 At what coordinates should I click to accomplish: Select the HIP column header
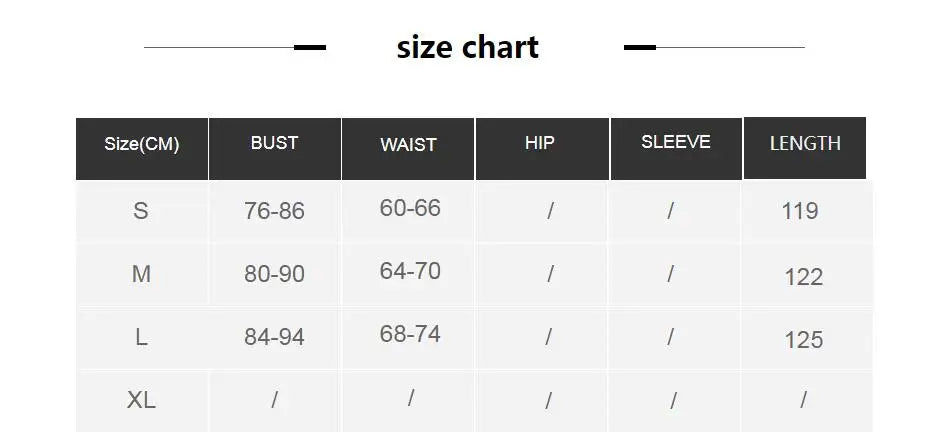pyautogui.click(x=542, y=149)
